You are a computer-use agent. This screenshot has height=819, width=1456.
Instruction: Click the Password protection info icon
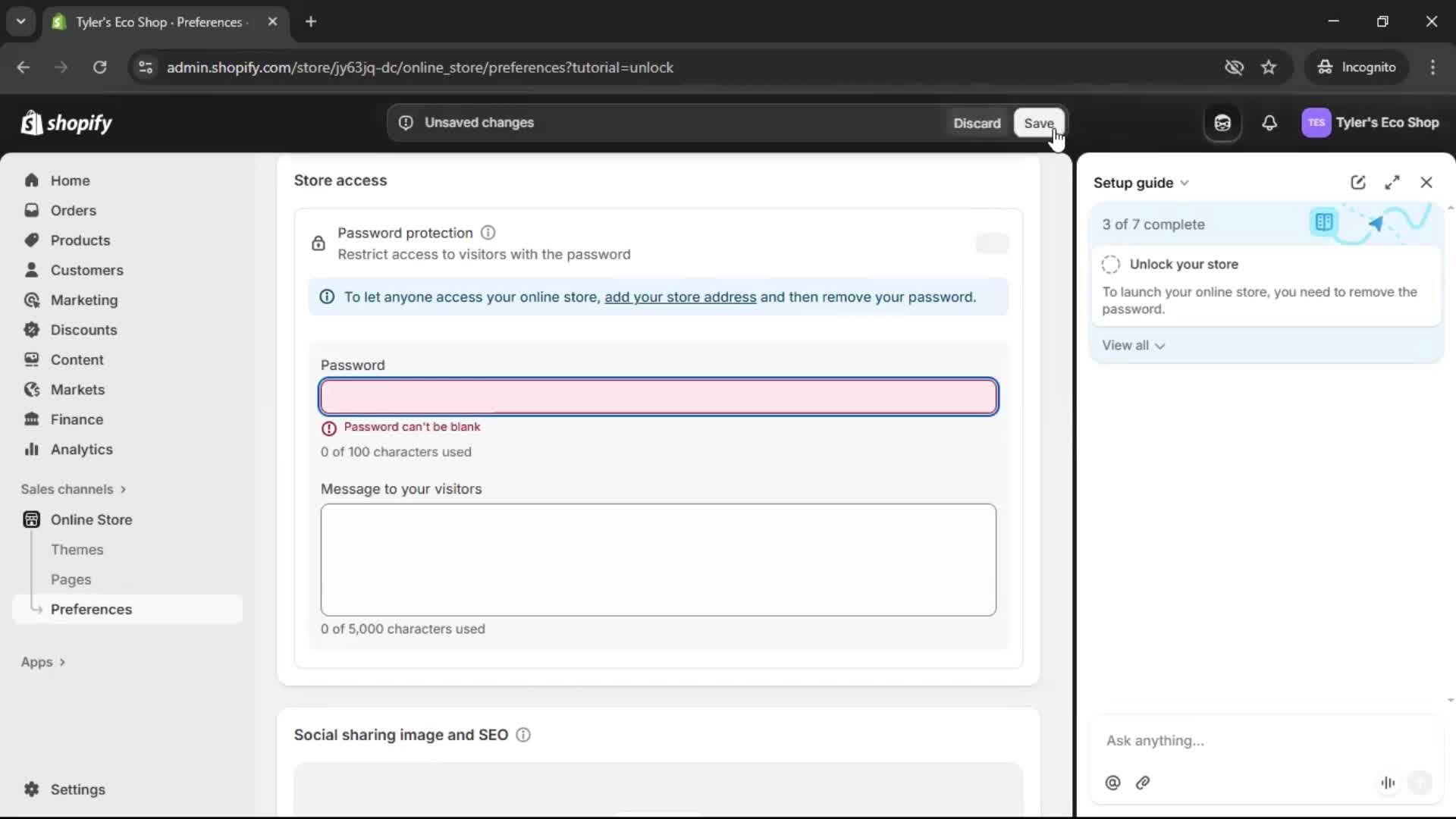pyautogui.click(x=488, y=233)
